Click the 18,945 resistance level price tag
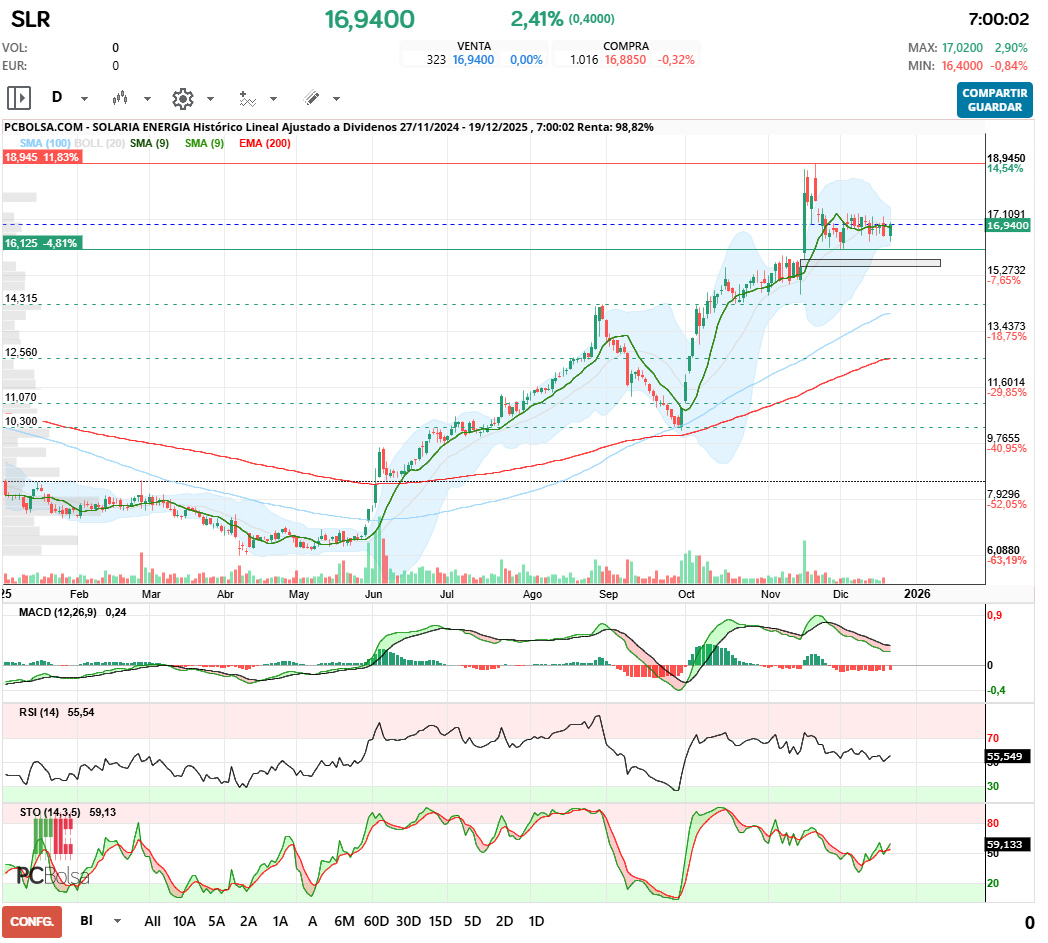Viewport: 1048px width, 943px height. (x=41, y=157)
